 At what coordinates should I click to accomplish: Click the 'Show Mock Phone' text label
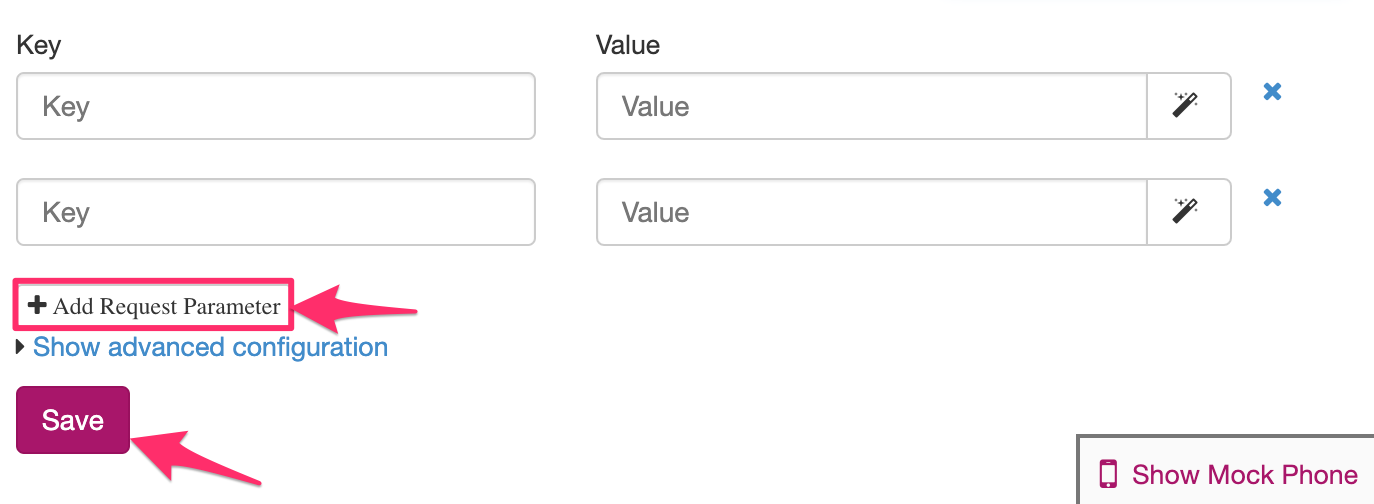click(1244, 474)
